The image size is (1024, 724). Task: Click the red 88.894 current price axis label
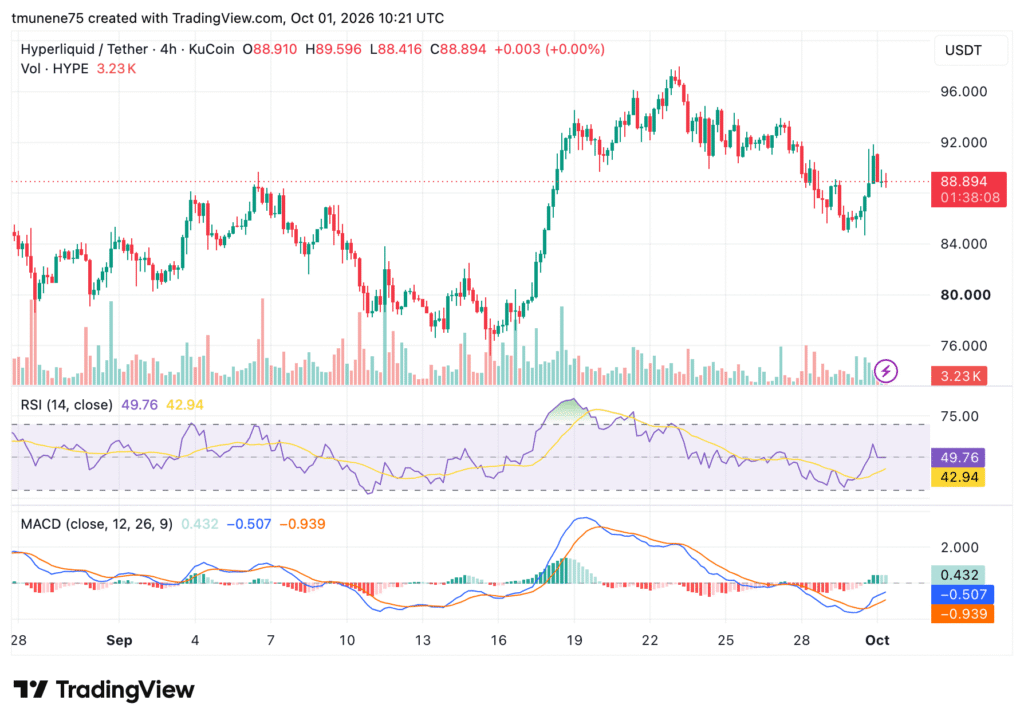[x=968, y=189]
